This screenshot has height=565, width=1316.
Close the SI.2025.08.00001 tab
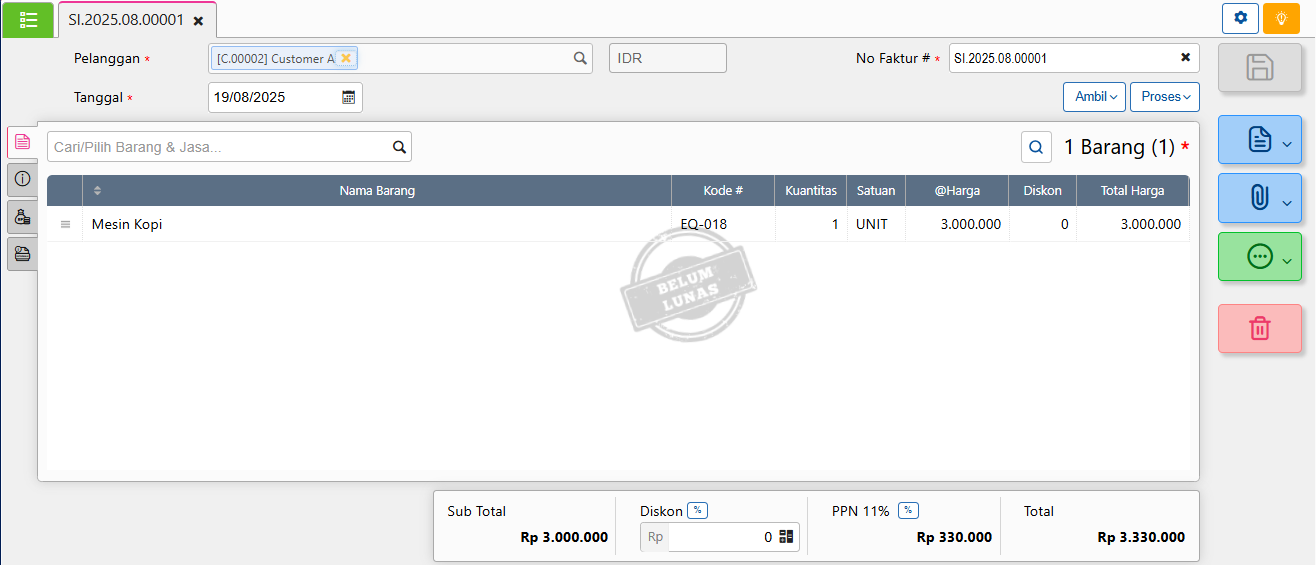[198, 20]
